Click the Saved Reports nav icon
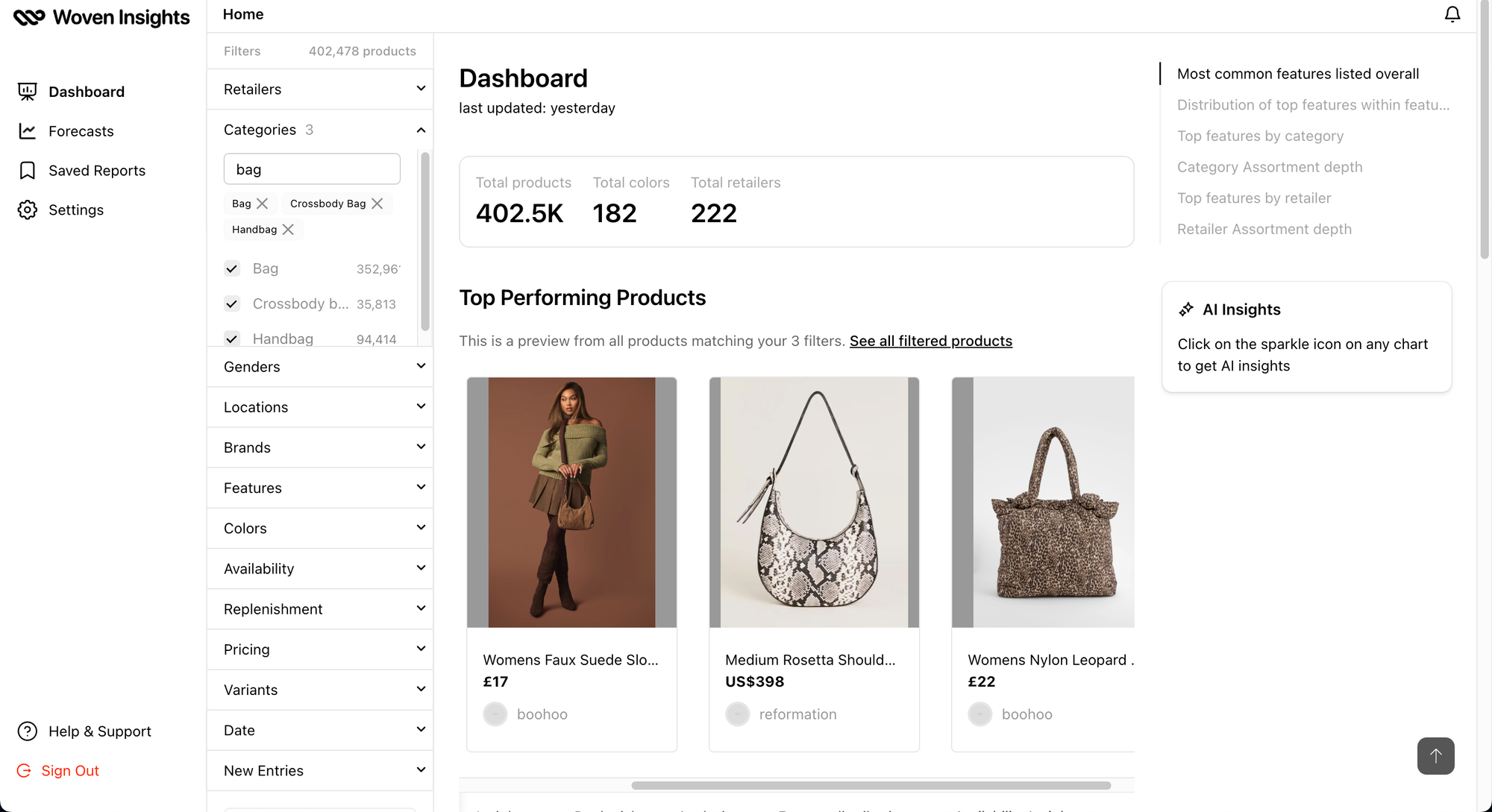1492x812 pixels. [x=28, y=170]
